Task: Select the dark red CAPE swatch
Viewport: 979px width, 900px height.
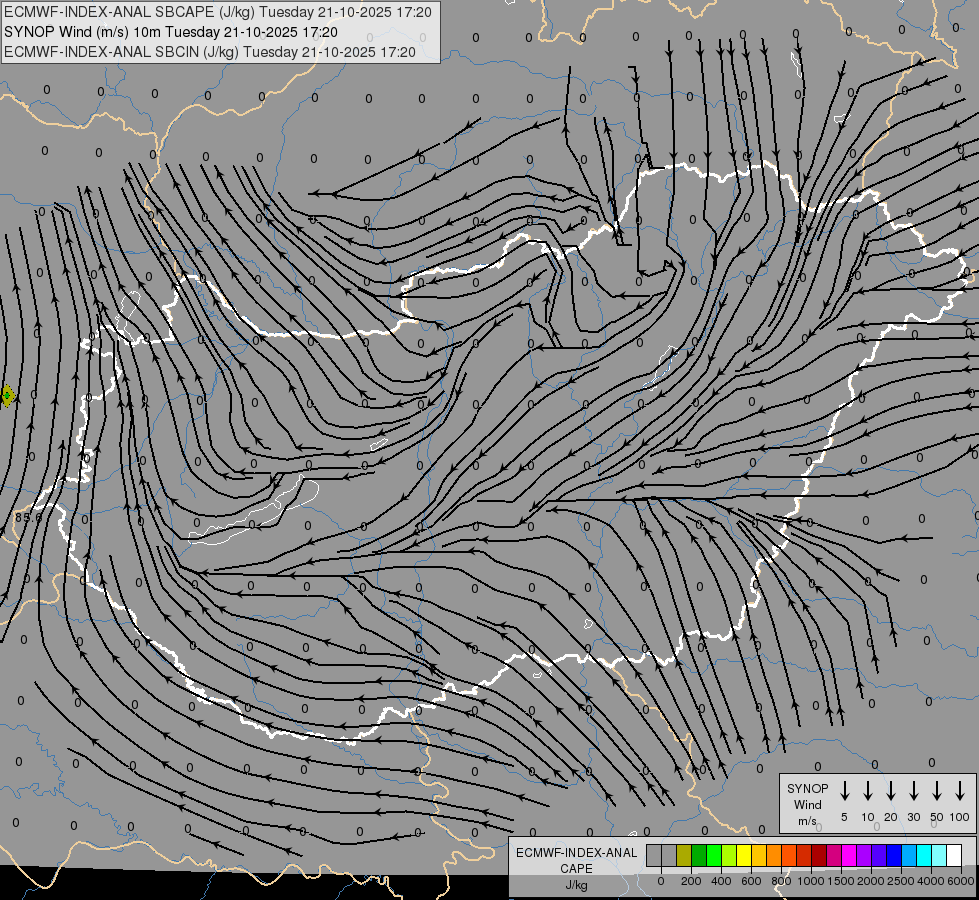Action: coord(820,855)
